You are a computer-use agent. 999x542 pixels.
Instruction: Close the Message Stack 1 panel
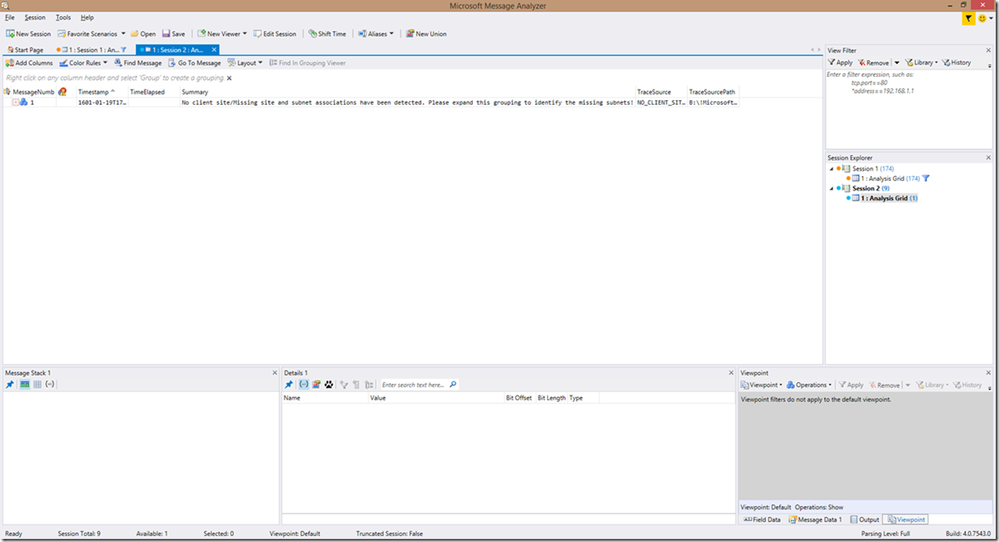pyautogui.click(x=275, y=373)
